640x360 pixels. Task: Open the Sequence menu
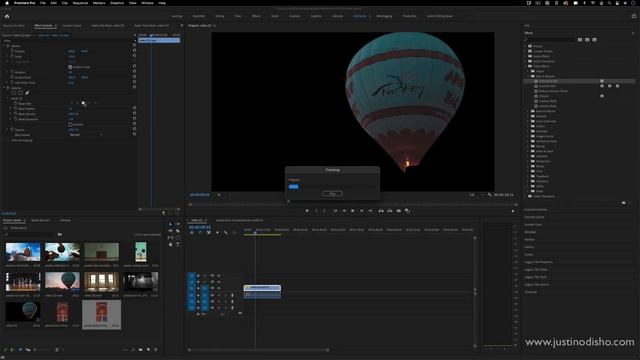(80, 3)
